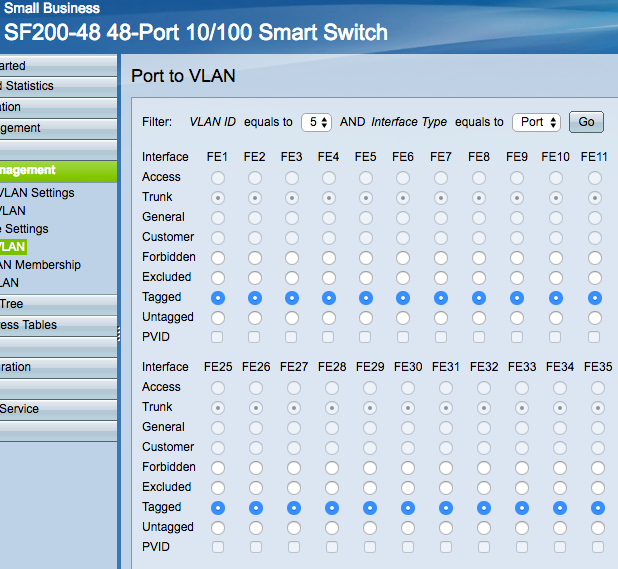The image size is (618, 569).
Task: Check the PVID checkbox for FE1
Action: coord(217,337)
